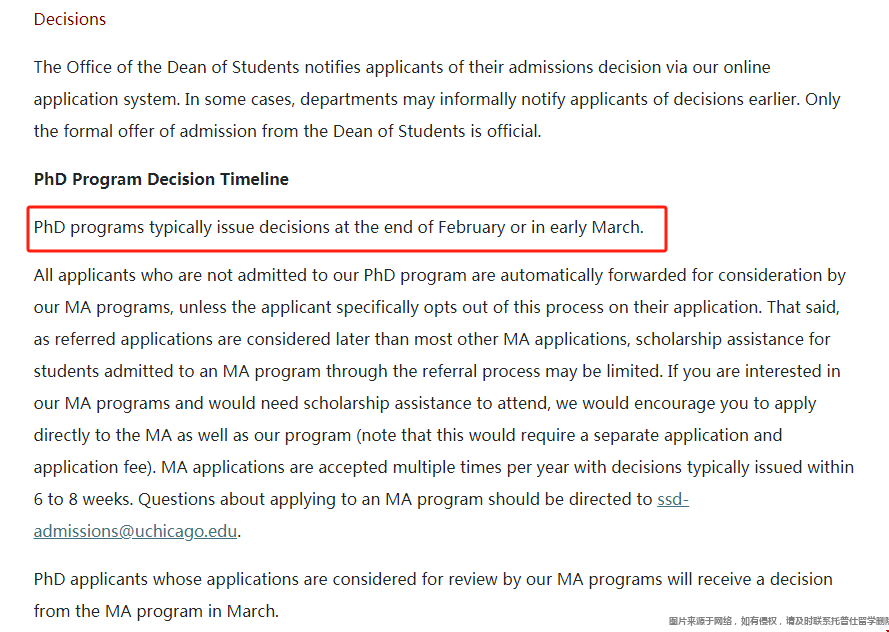Click the "PhD Program Decision Timeline" bold heading
889x632 pixels.
pyautogui.click(x=161, y=179)
